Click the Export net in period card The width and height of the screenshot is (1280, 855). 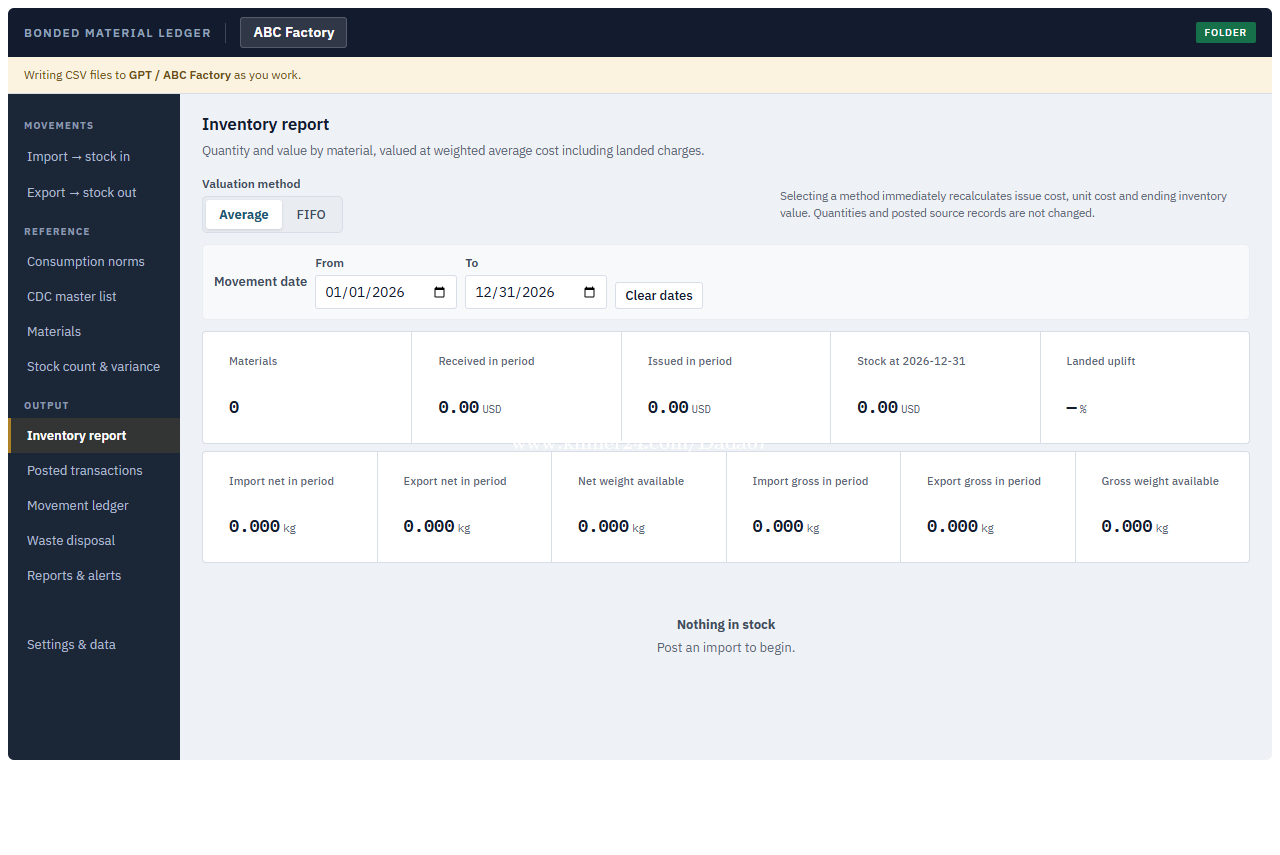(x=464, y=507)
